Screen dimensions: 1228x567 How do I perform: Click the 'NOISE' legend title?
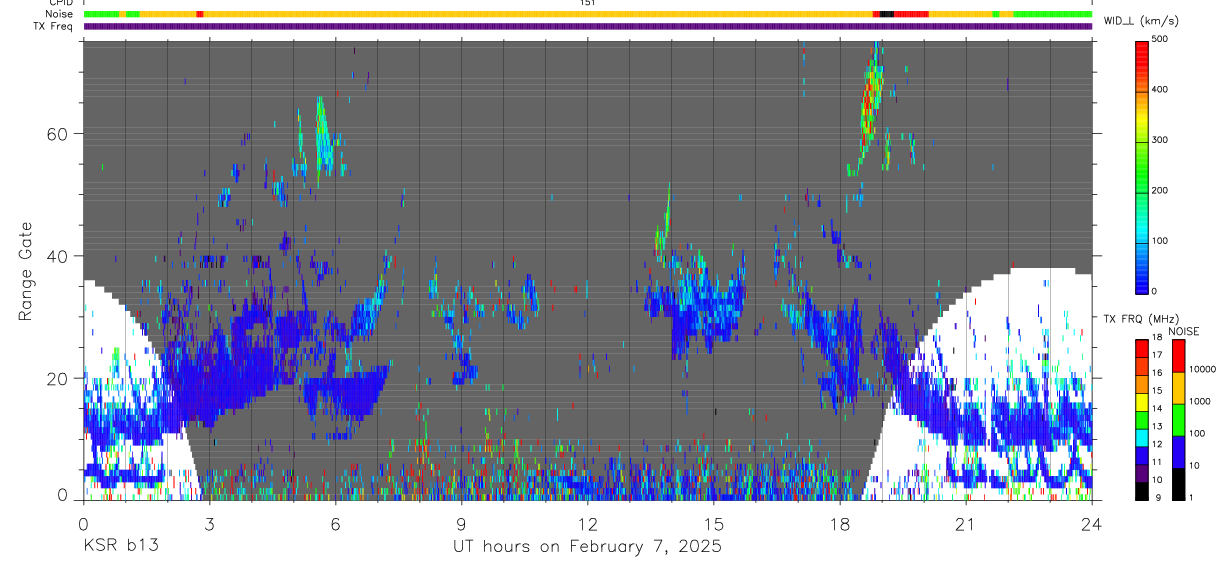coord(1183,331)
